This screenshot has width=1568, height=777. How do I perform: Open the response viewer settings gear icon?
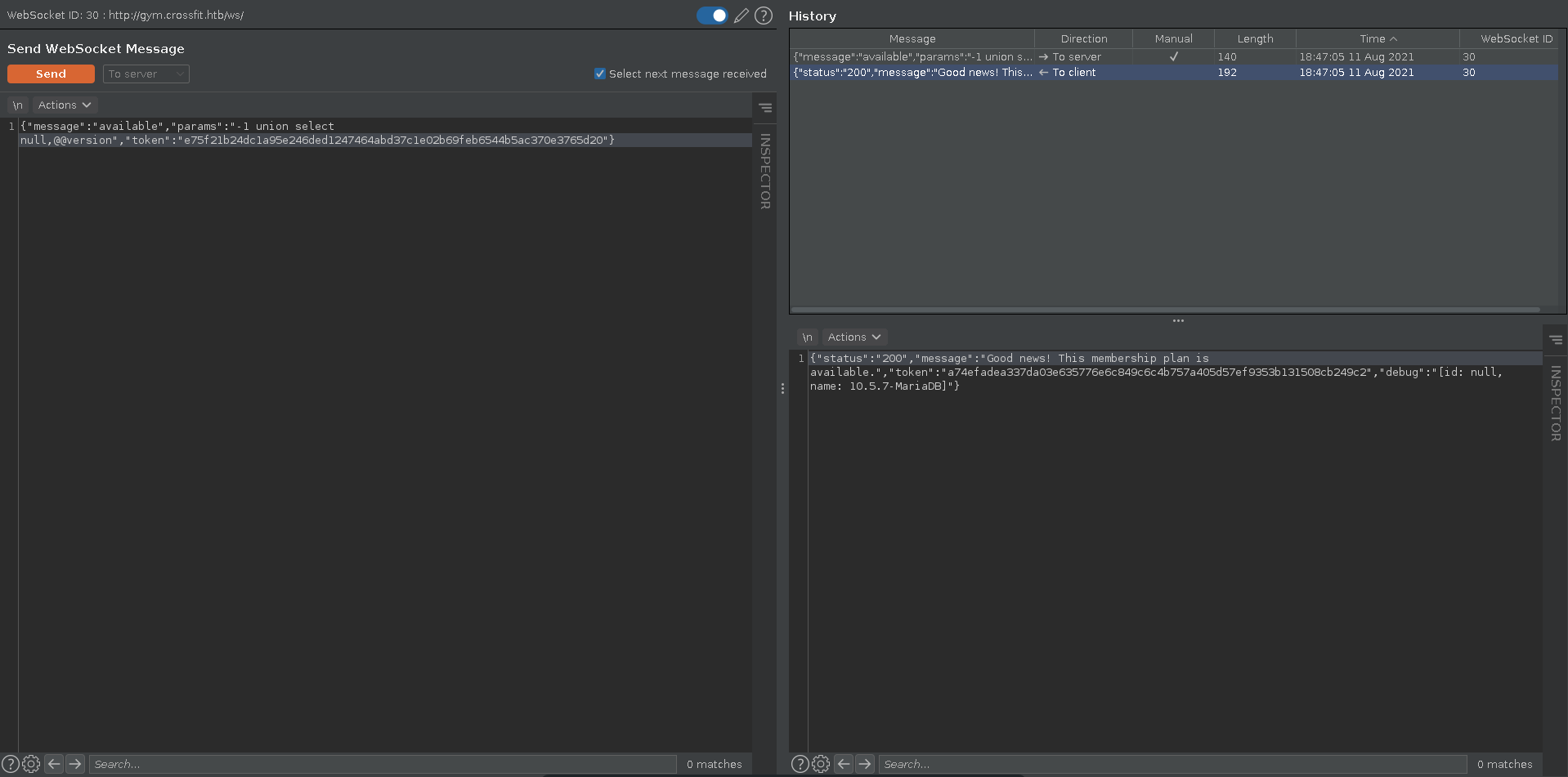(821, 764)
